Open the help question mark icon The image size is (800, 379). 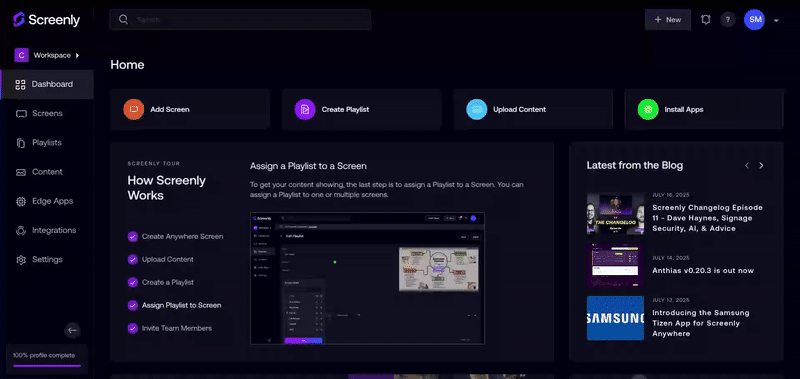[728, 19]
